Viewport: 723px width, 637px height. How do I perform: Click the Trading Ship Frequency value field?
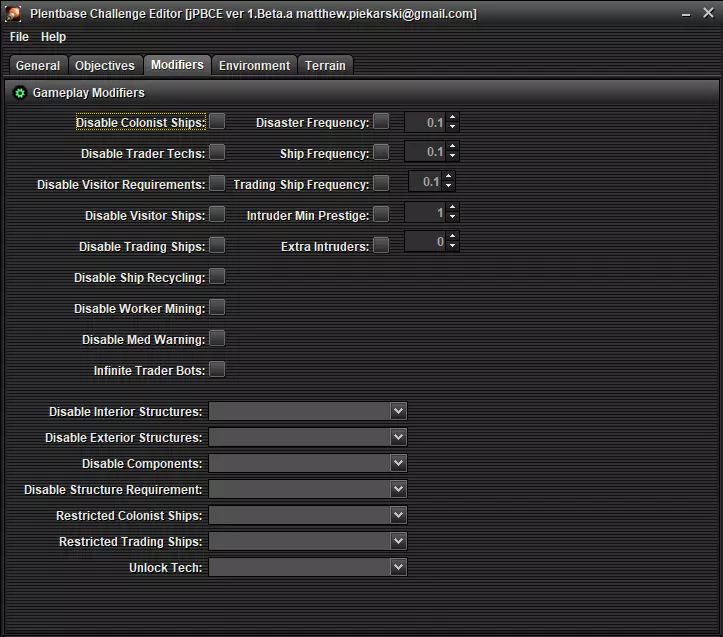(426, 181)
